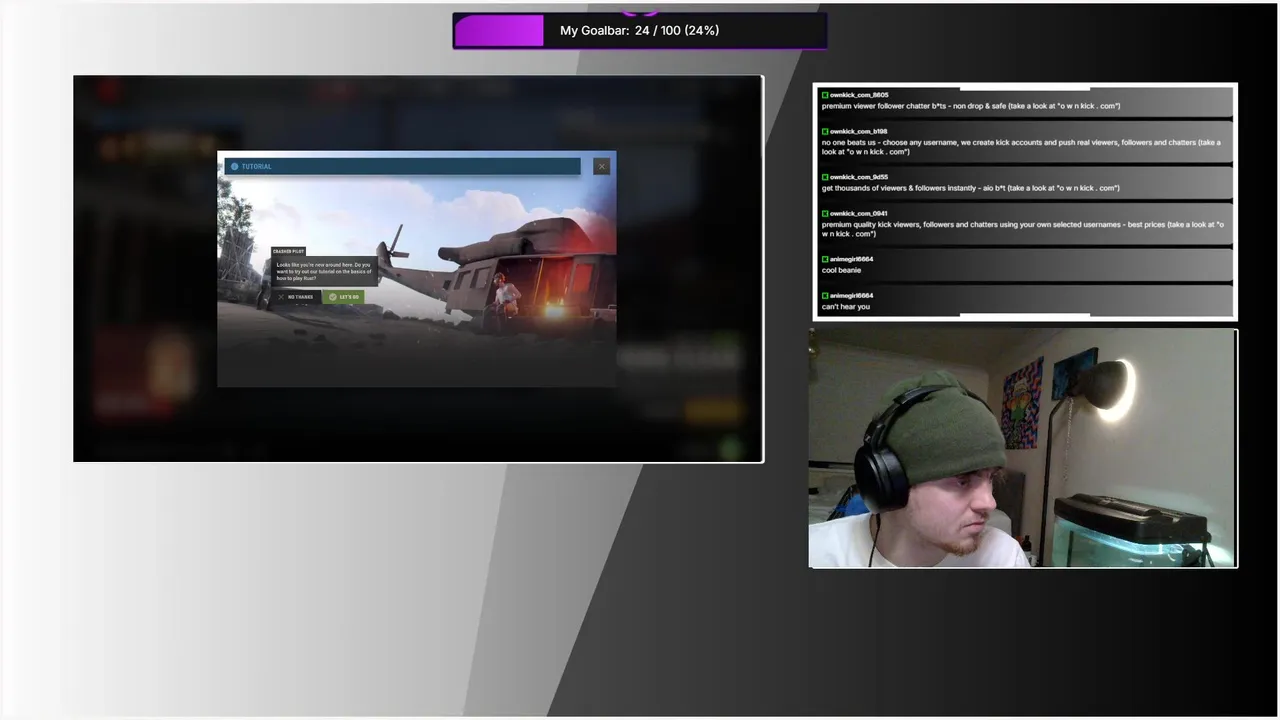
Task: Click animegirl6664 above "cool beanie"
Action: click(x=852, y=259)
